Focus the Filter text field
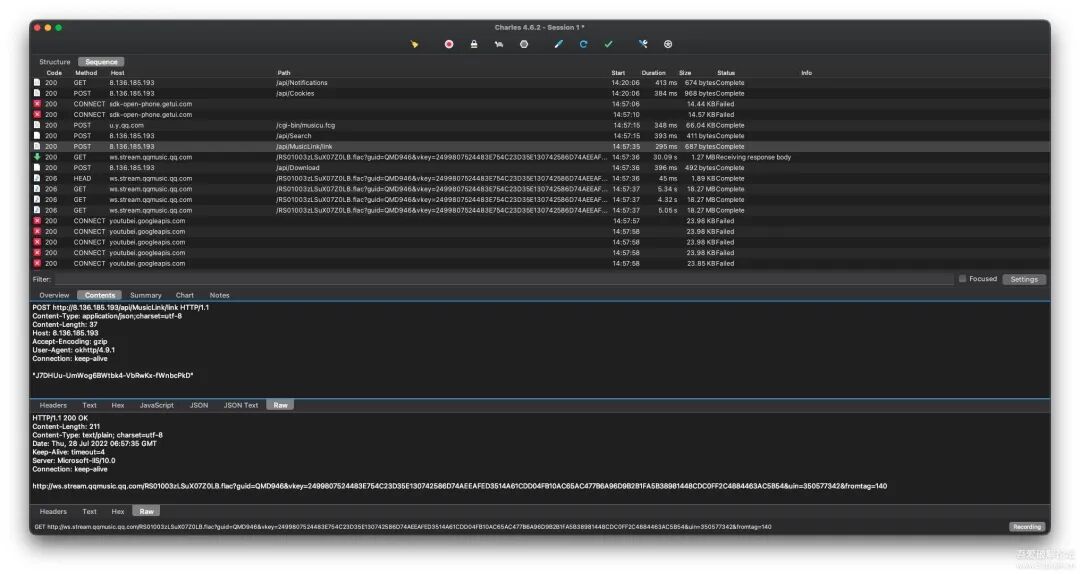 [x=503, y=279]
